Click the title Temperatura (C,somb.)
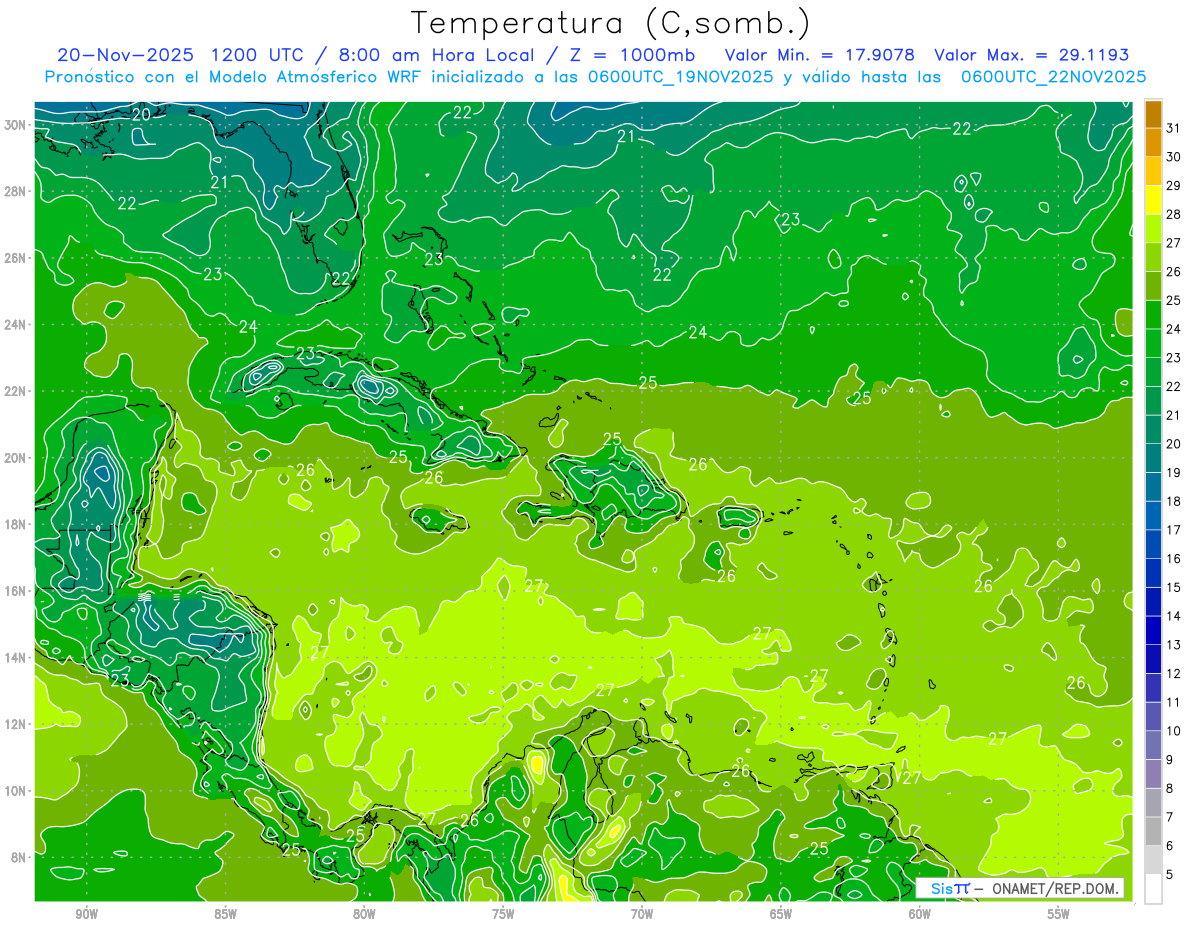Screen dimensions: 1200x927 click(610, 23)
